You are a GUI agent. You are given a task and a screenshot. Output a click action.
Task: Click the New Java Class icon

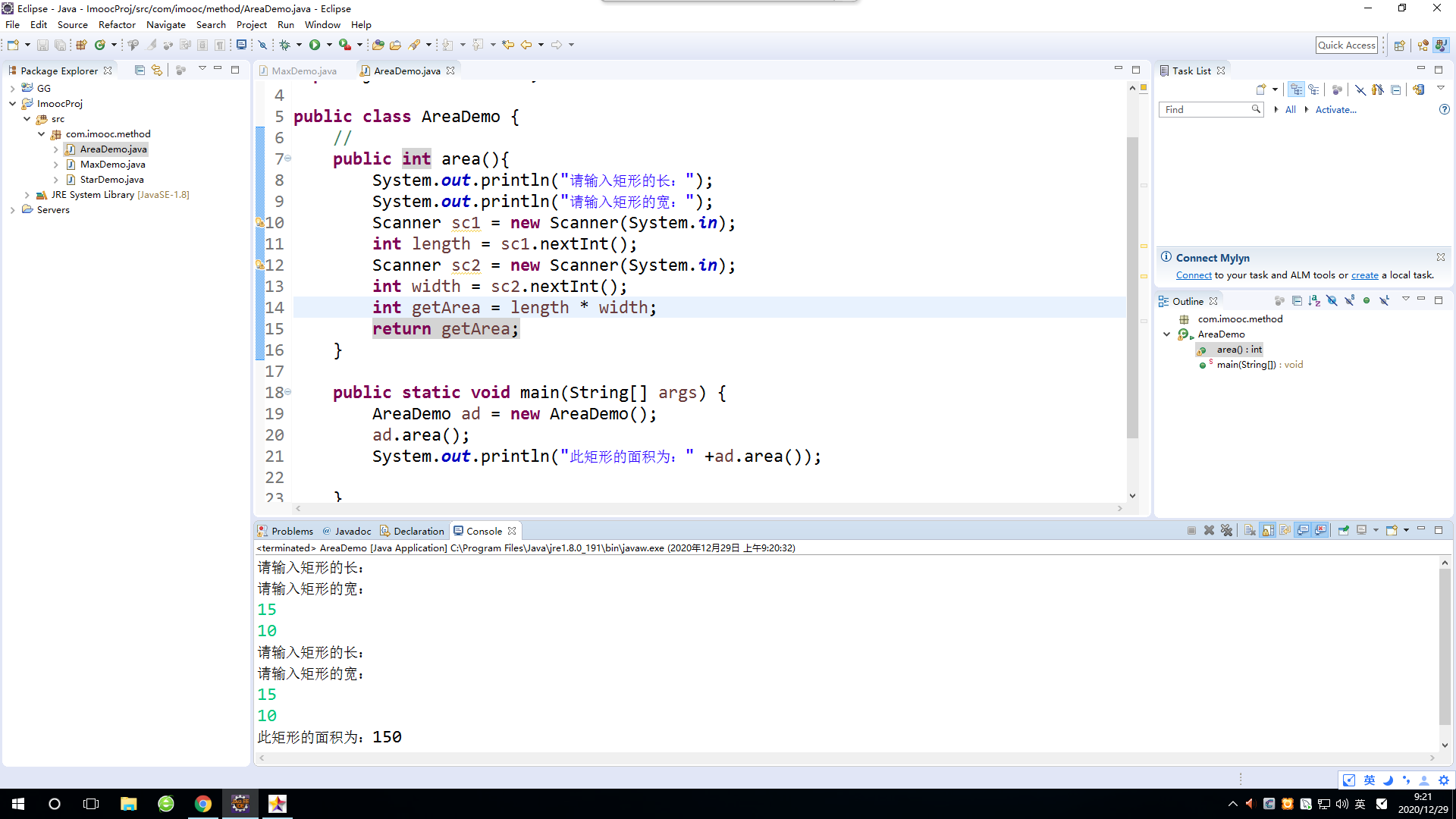(x=99, y=45)
